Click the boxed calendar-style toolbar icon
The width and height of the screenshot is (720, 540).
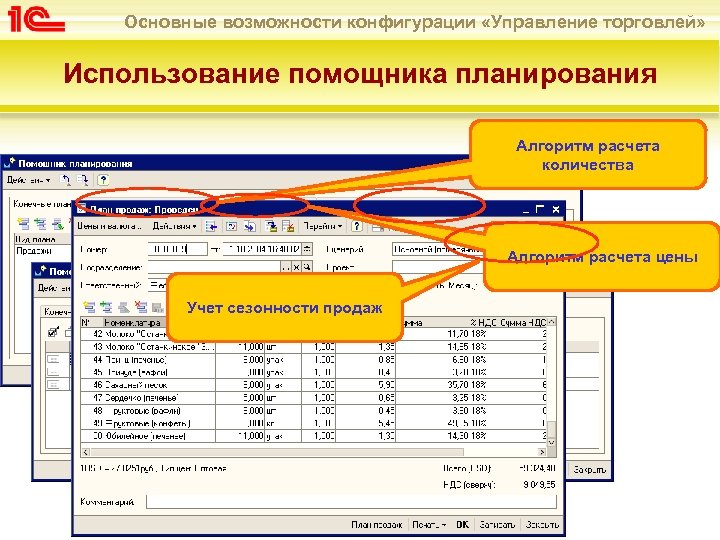pyautogui.click(x=231, y=226)
